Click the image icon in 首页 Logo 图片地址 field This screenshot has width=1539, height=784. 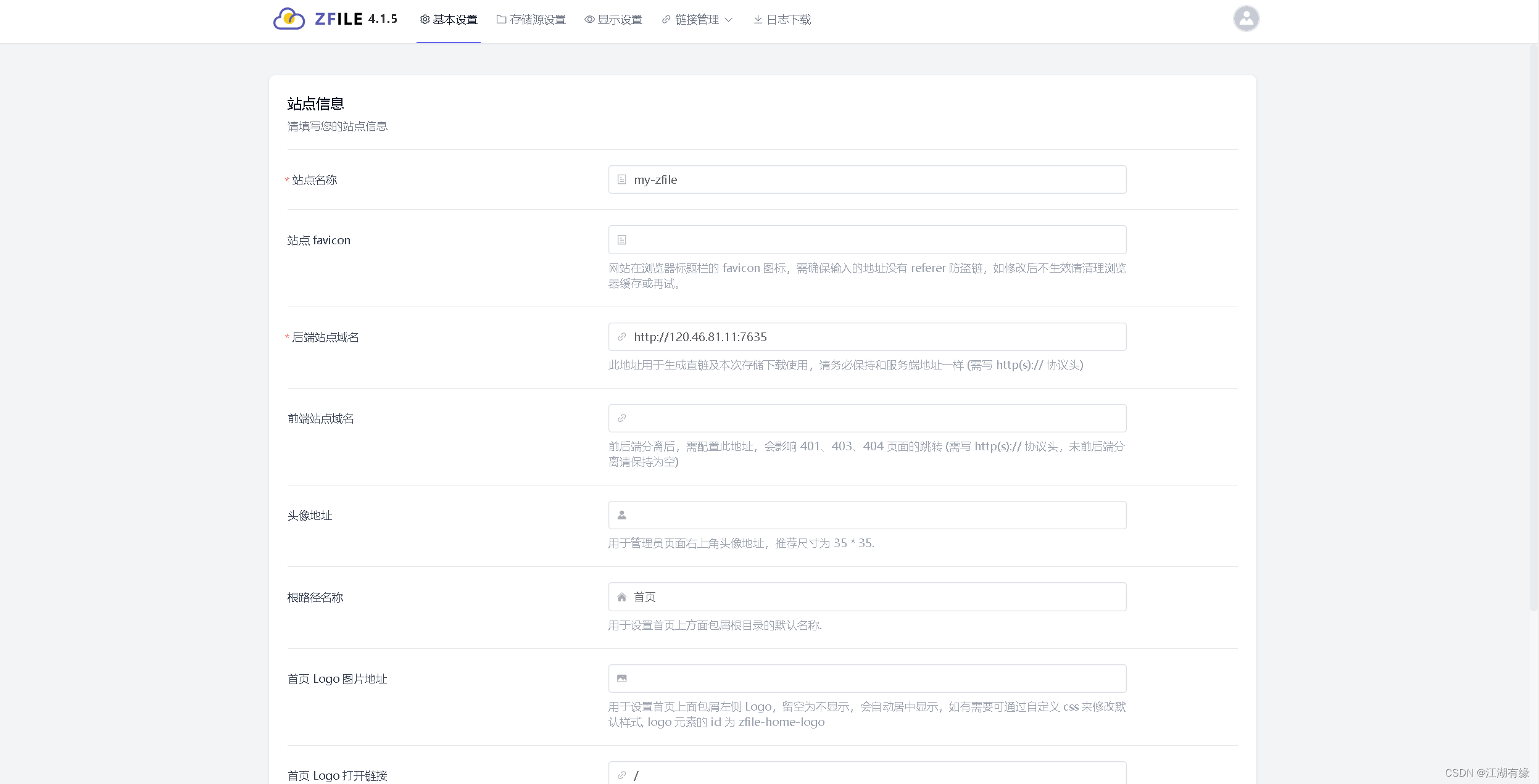tap(621, 679)
